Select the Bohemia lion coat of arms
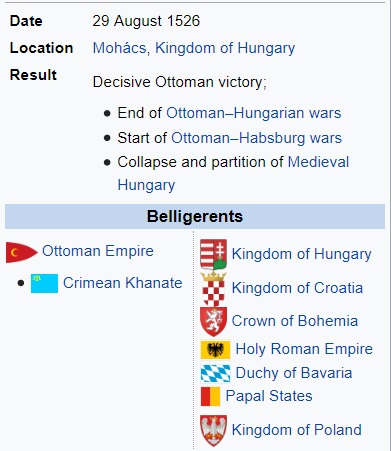Viewport: 391px width, 451px height. pos(214,322)
